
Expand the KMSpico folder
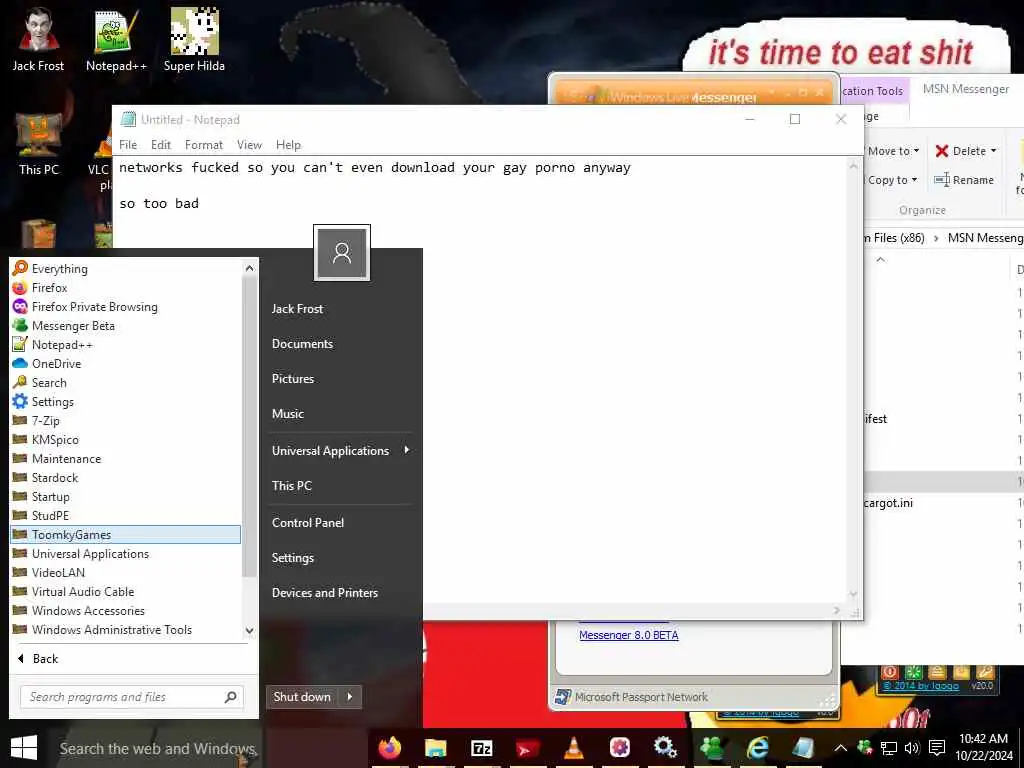tap(125, 440)
